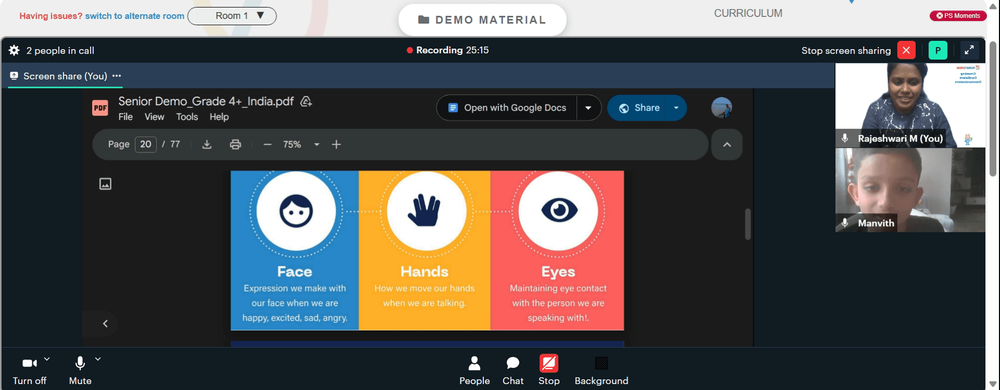Open the Room 1 dropdown
The image size is (1000, 390).
pyautogui.click(x=232, y=16)
